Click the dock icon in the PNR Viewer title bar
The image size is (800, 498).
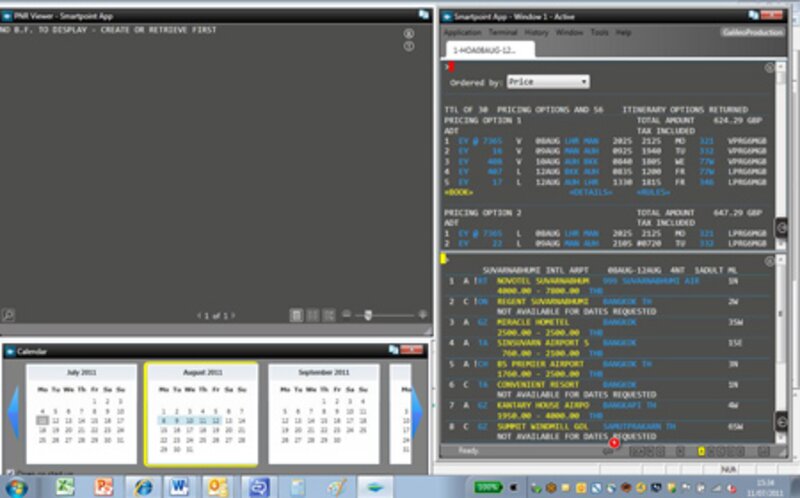[x=423, y=15]
